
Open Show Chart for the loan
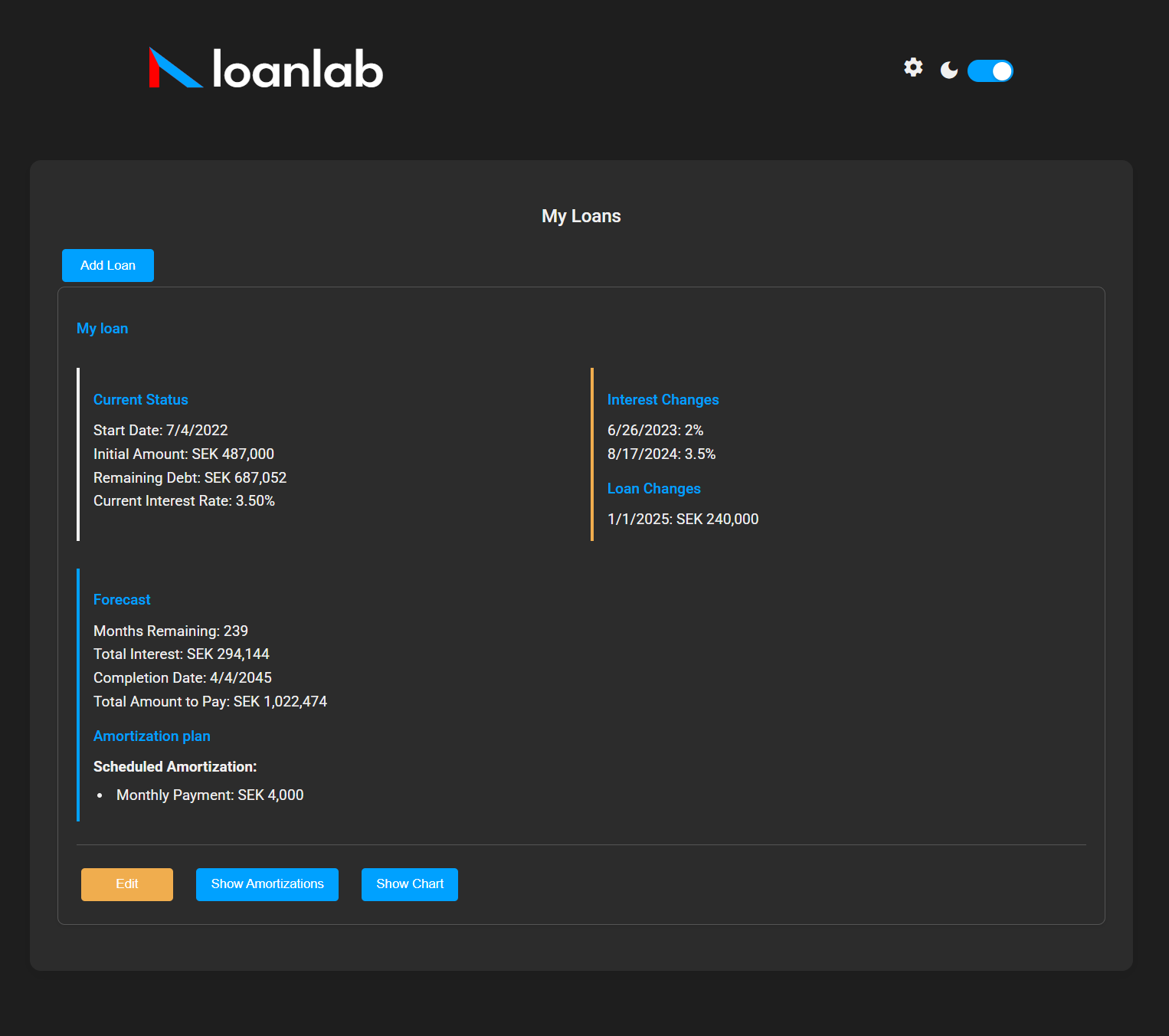[409, 884]
